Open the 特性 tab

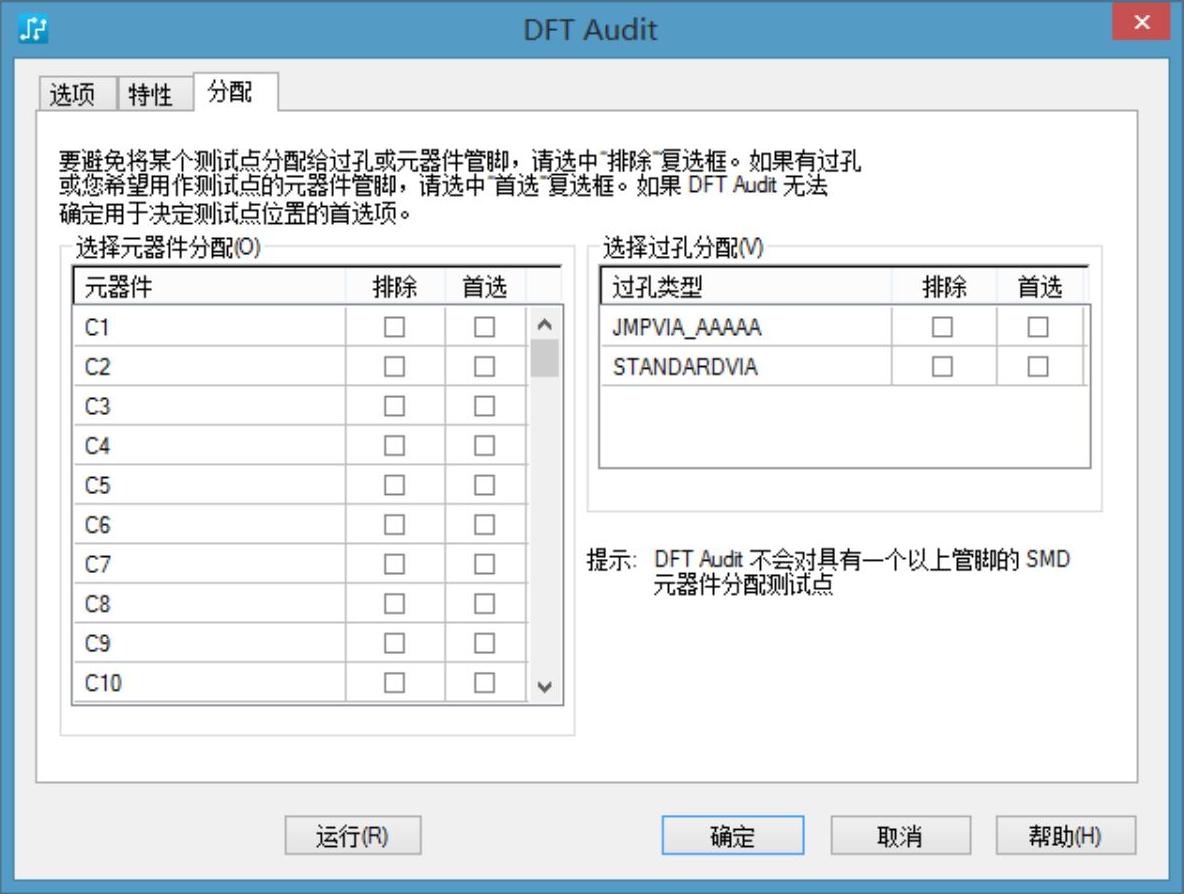click(x=151, y=95)
